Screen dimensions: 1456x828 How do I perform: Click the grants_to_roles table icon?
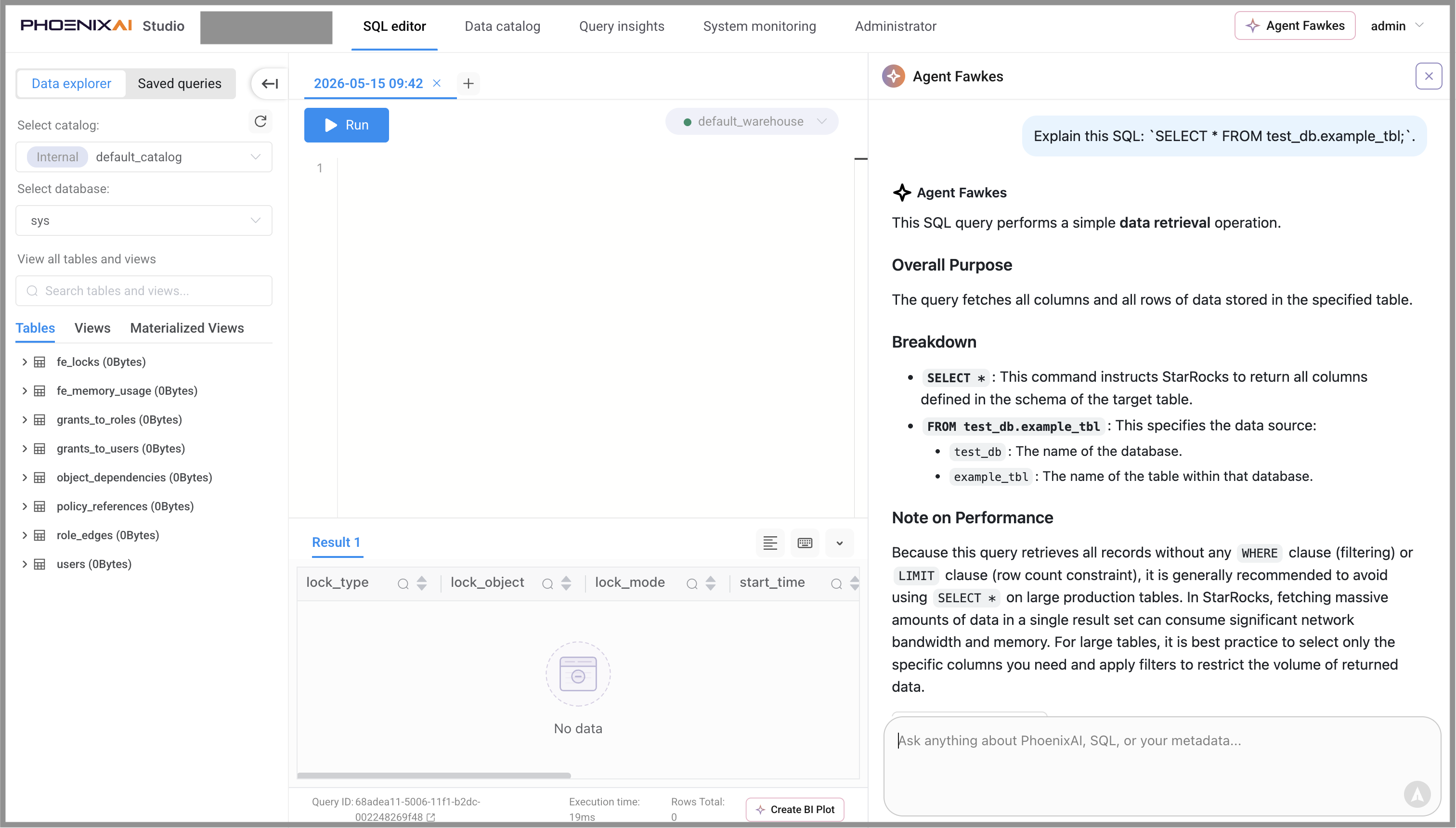(39, 420)
